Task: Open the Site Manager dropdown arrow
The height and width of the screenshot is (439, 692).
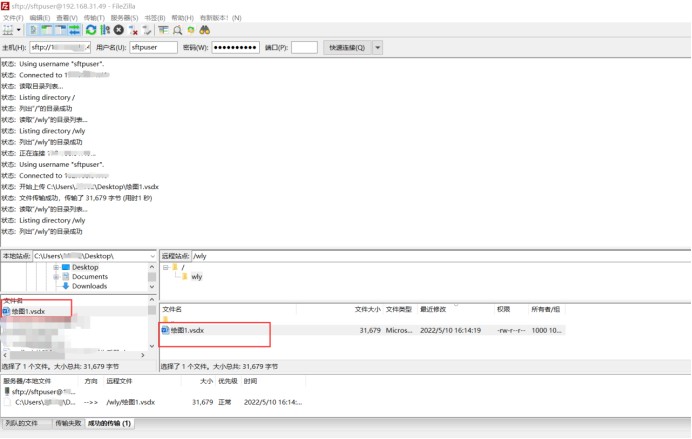Action: click(19, 30)
